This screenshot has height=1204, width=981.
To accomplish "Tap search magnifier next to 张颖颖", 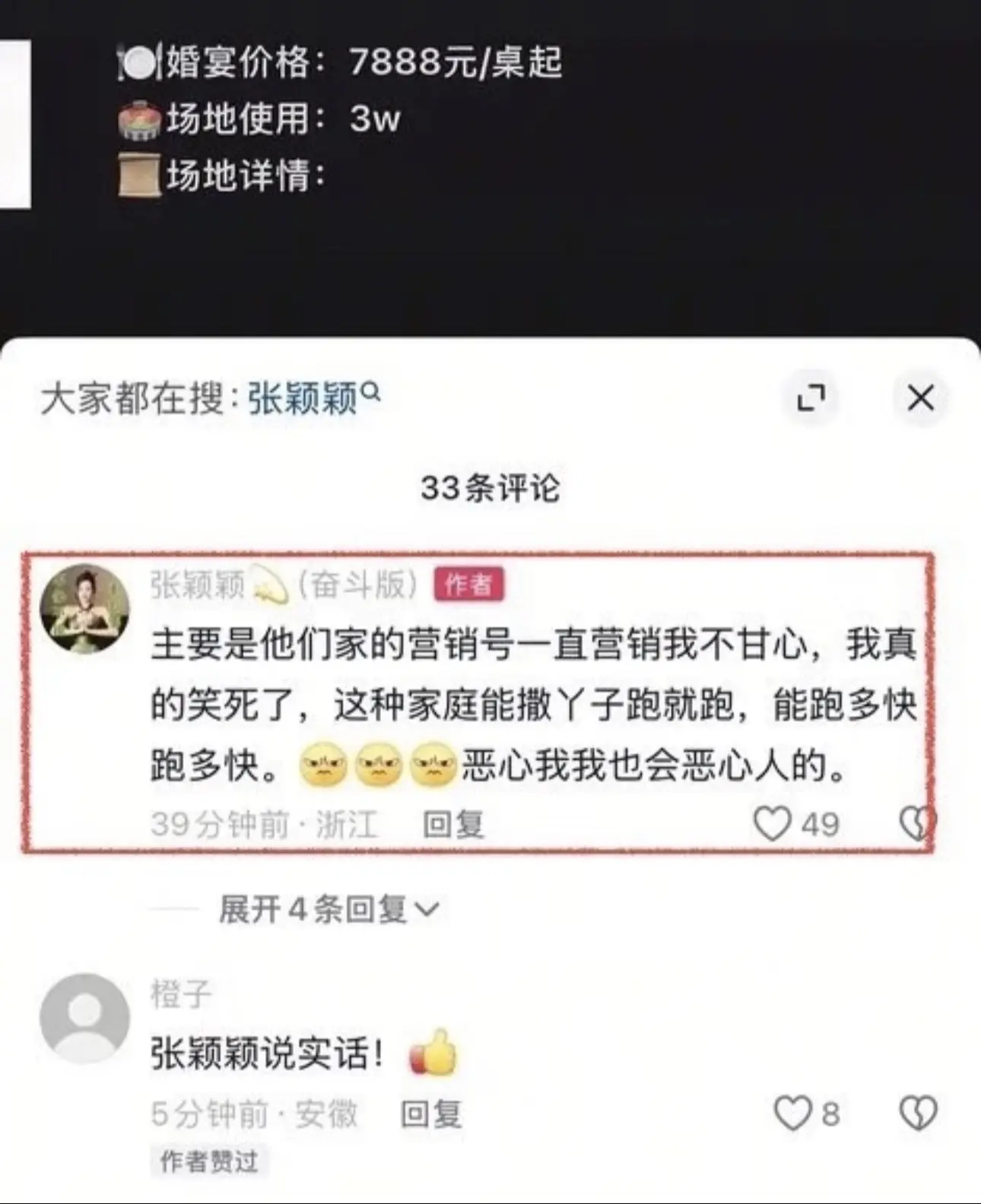I will tap(370, 393).
